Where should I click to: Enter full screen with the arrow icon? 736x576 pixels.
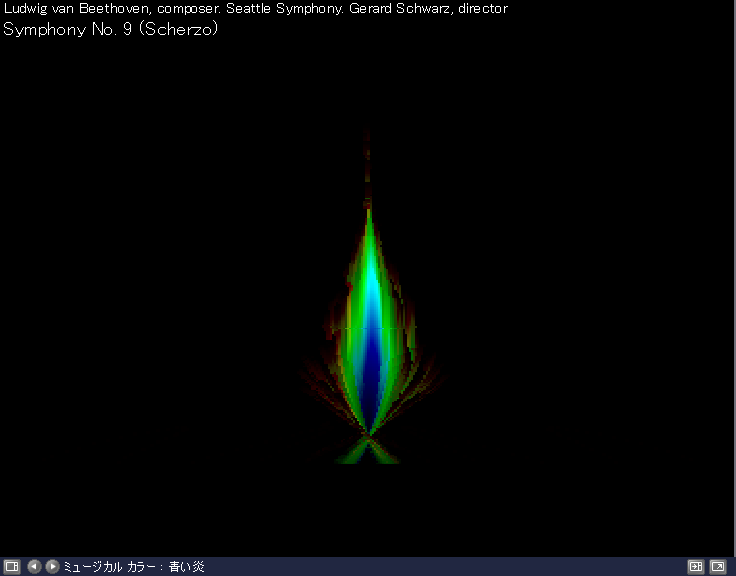717,567
